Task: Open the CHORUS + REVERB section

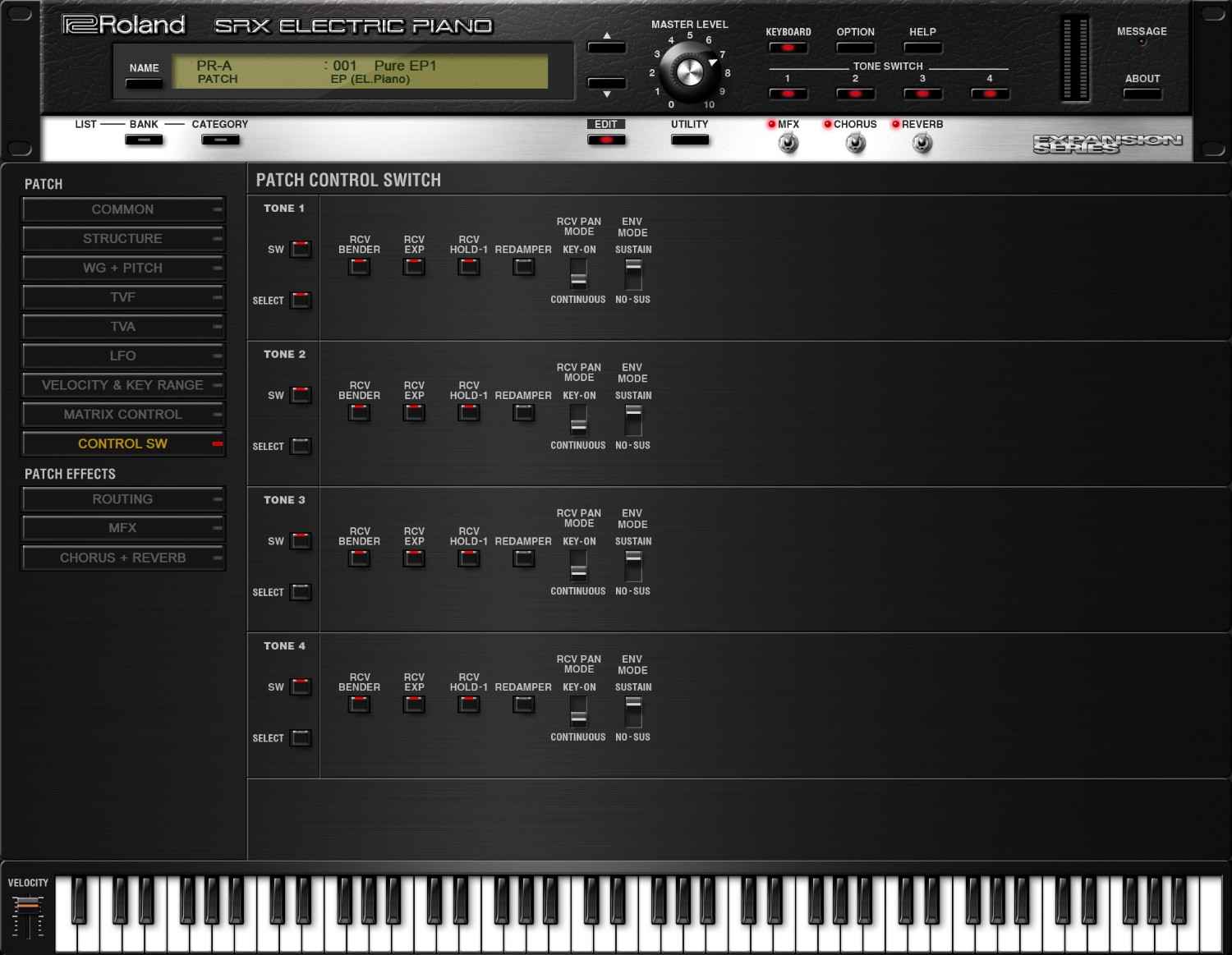Action: (122, 558)
